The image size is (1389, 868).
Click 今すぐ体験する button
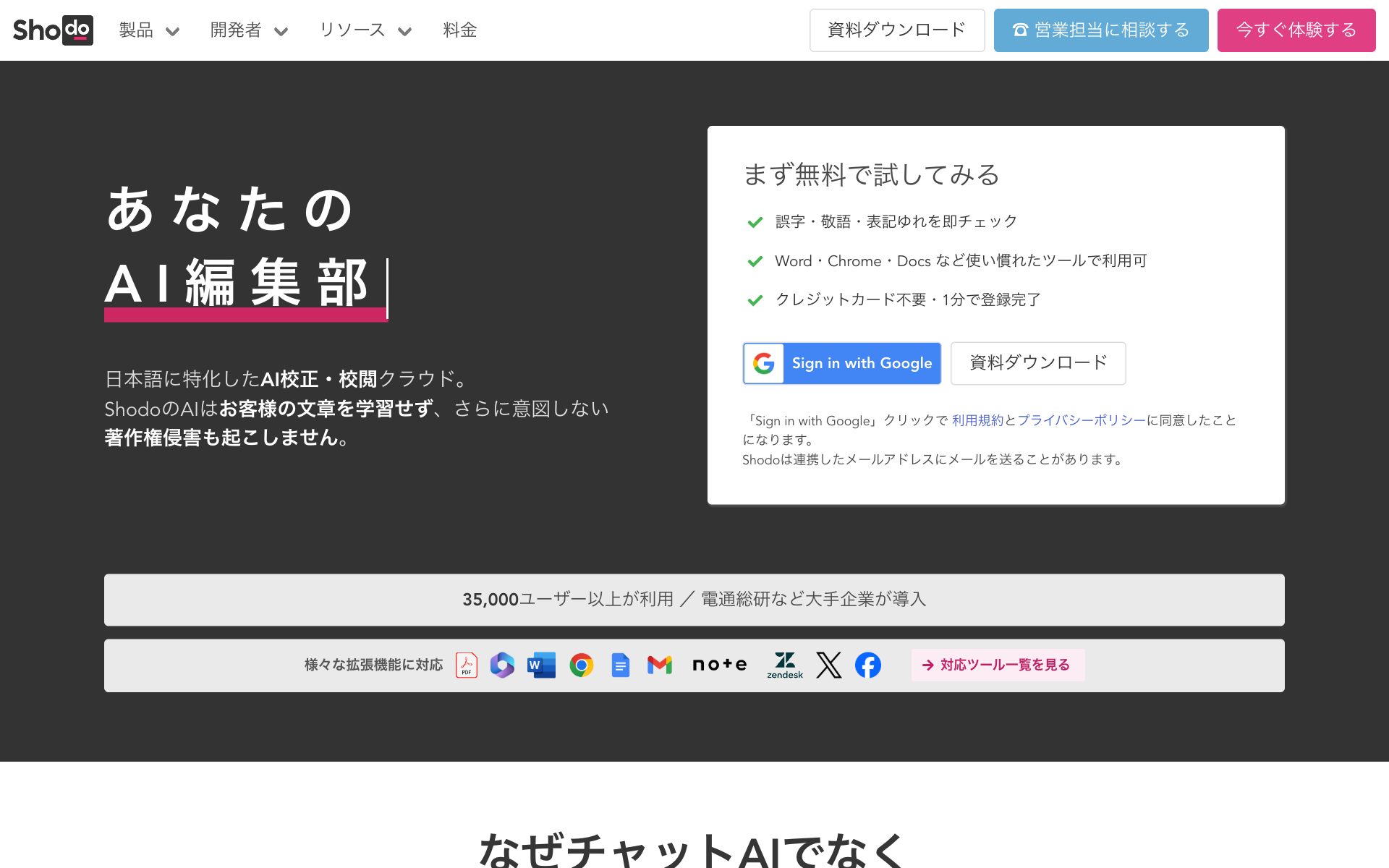[1296, 30]
